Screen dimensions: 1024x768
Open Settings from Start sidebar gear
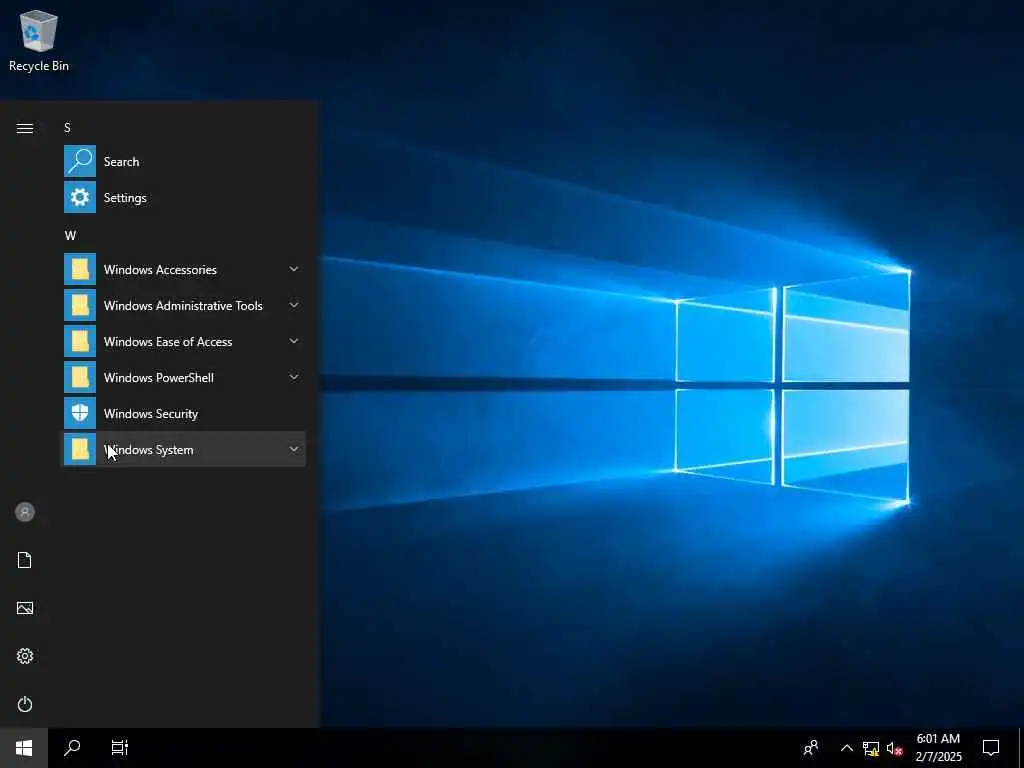pos(25,656)
